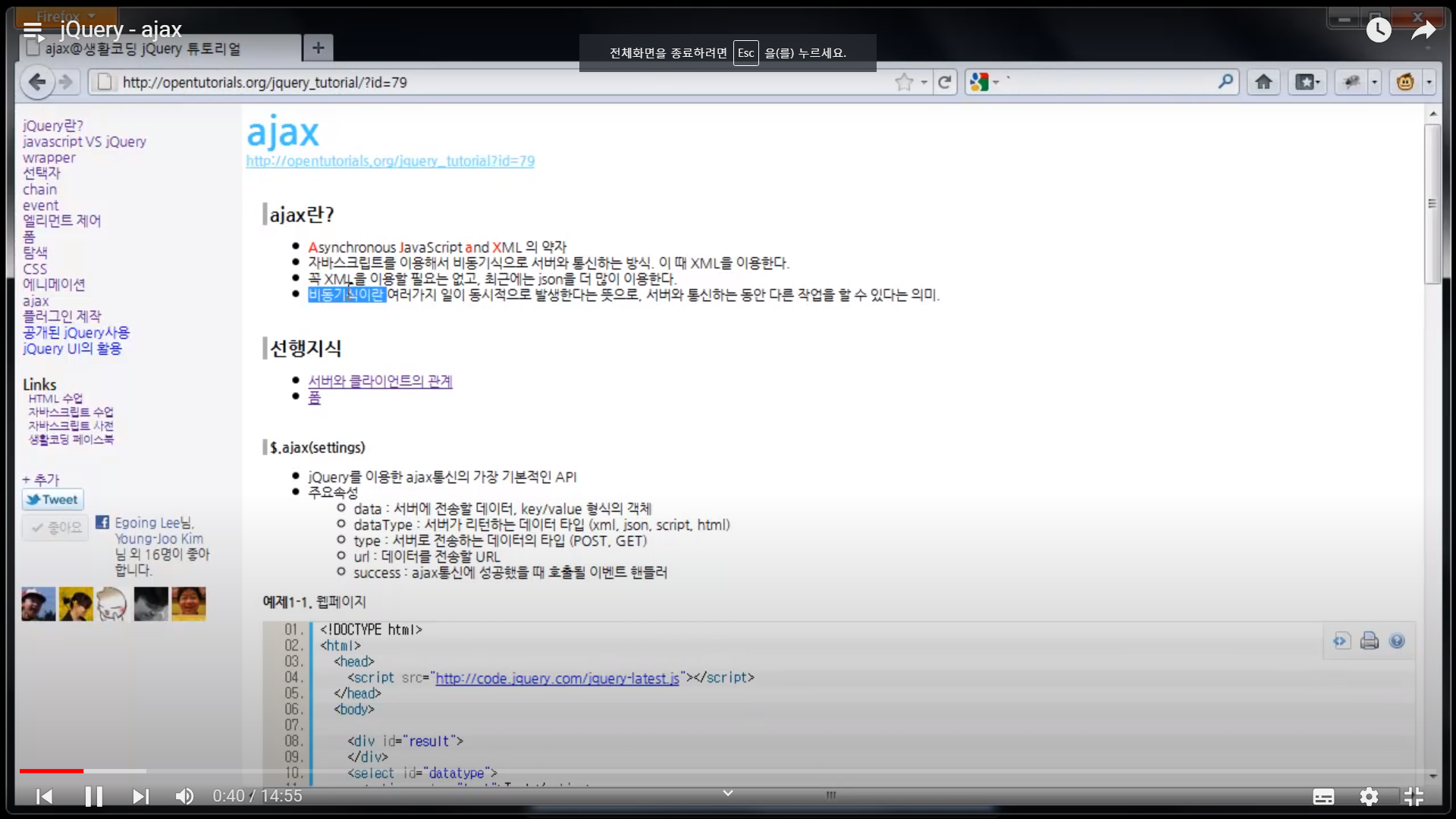Open a new browser tab

318,49
